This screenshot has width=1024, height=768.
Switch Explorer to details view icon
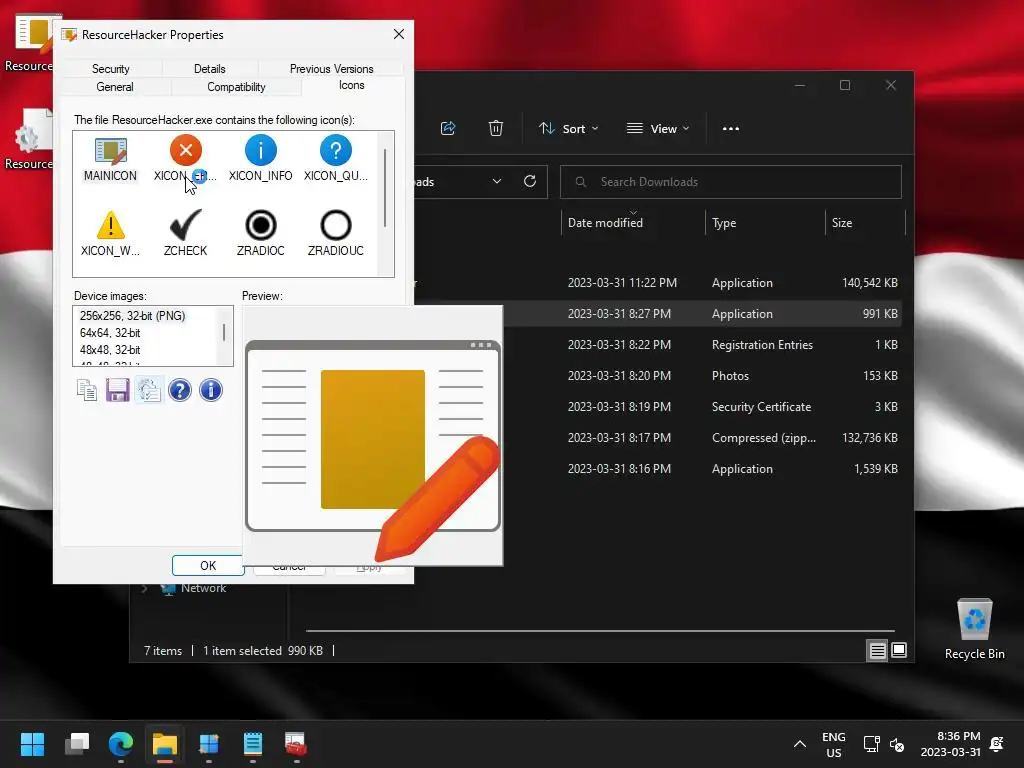(877, 650)
